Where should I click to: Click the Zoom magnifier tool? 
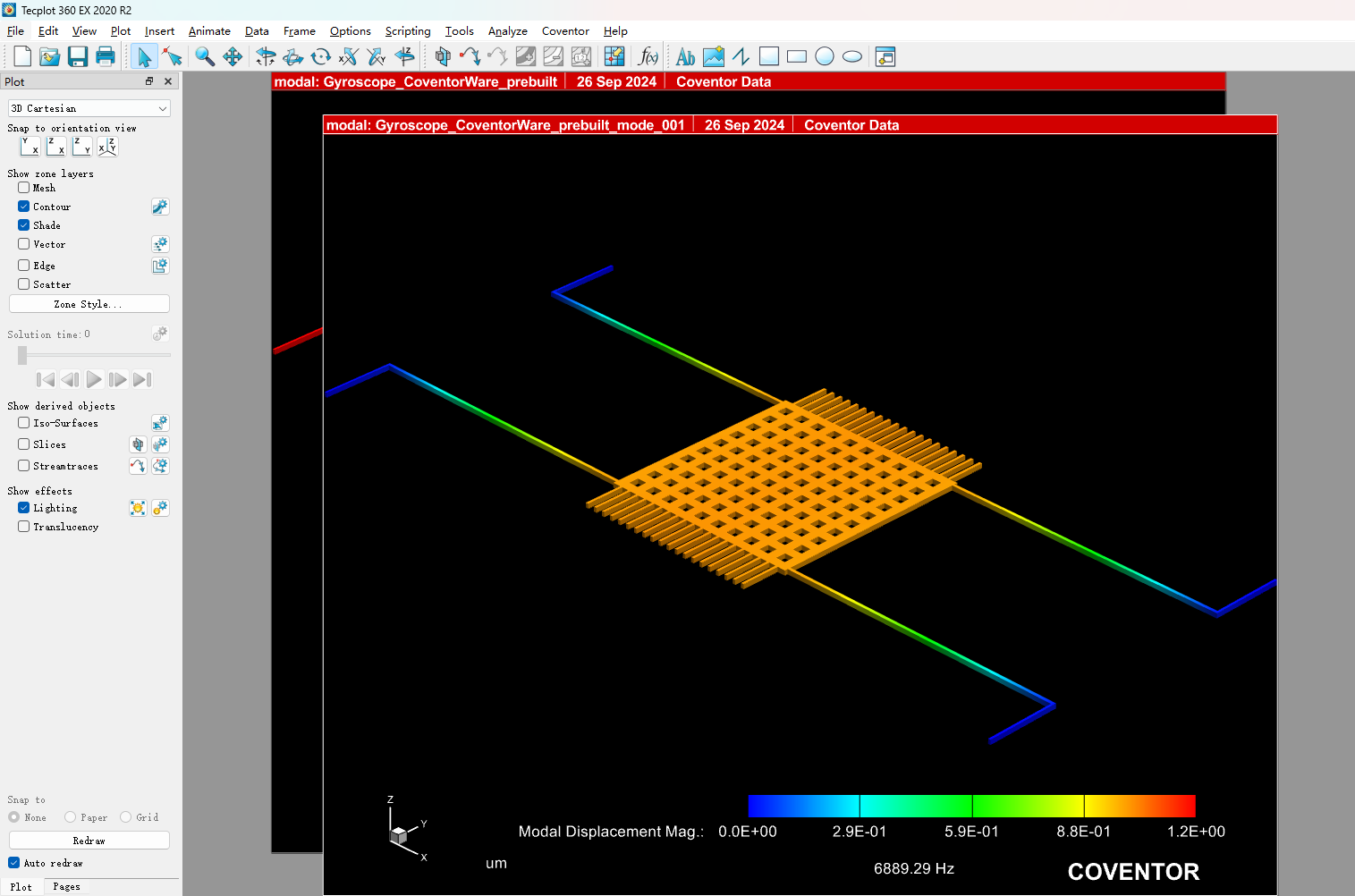[205, 57]
